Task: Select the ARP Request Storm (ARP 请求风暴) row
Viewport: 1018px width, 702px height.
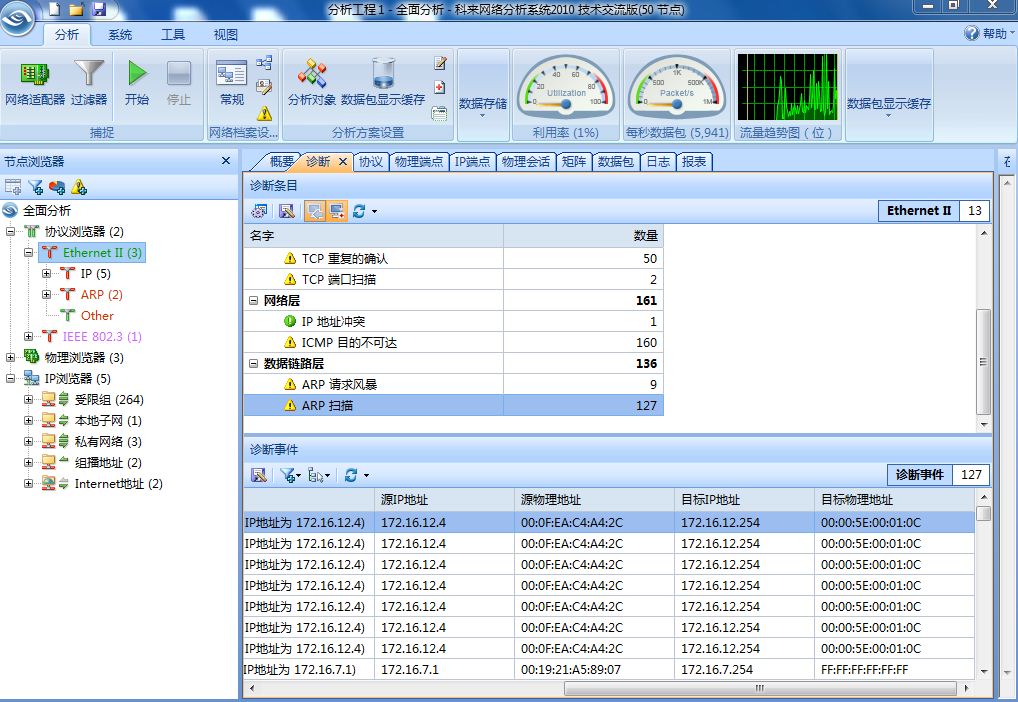Action: (x=339, y=384)
